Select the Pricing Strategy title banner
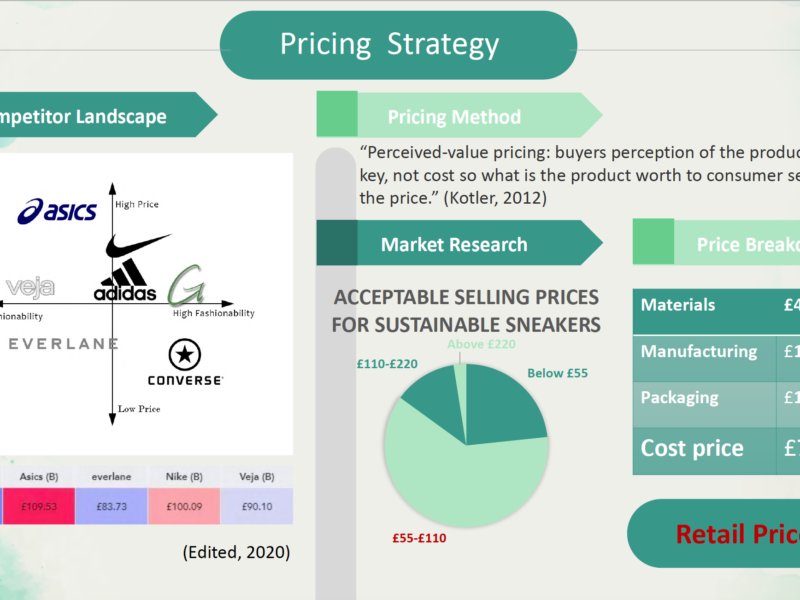800x600 pixels. [x=398, y=45]
